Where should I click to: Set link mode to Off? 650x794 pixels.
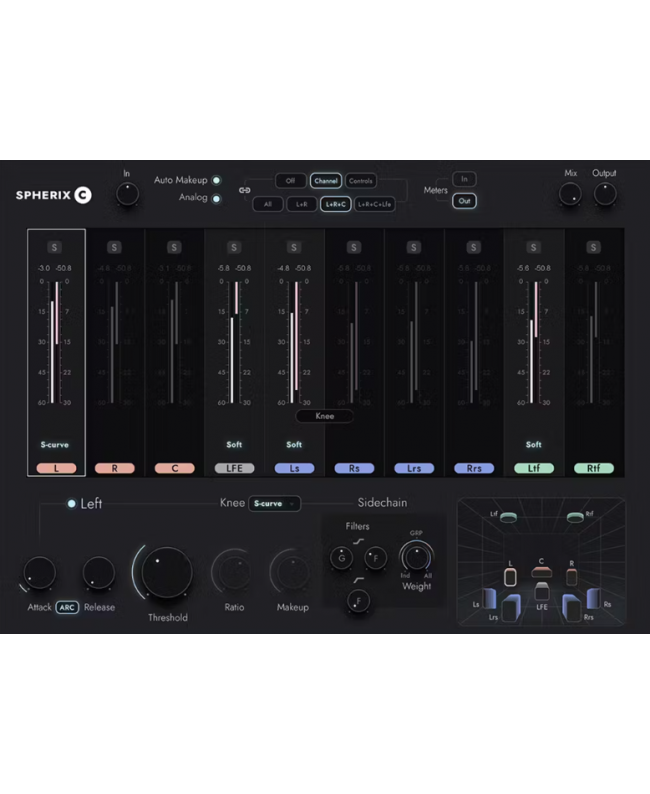(x=290, y=181)
